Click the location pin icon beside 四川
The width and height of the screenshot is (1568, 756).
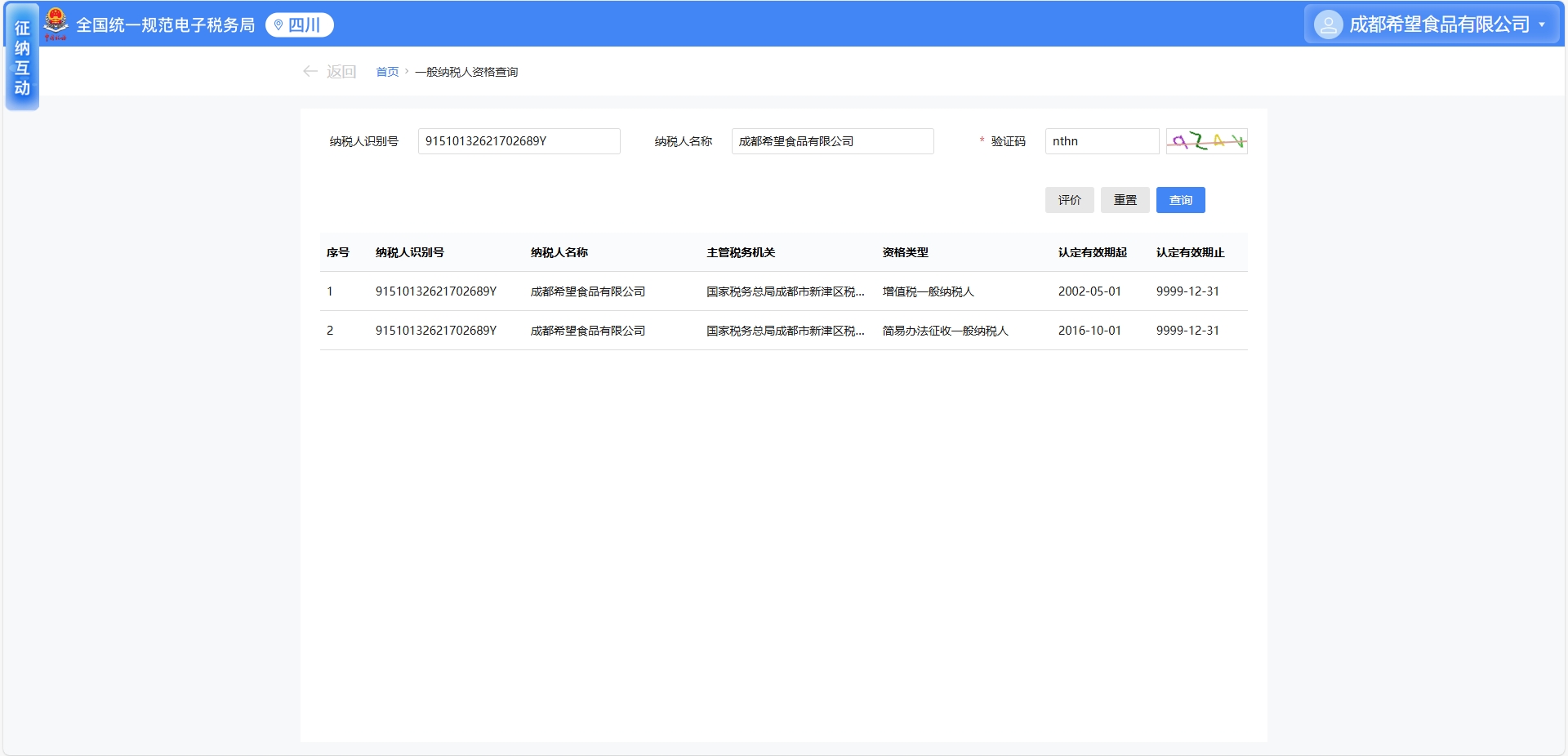tap(278, 25)
